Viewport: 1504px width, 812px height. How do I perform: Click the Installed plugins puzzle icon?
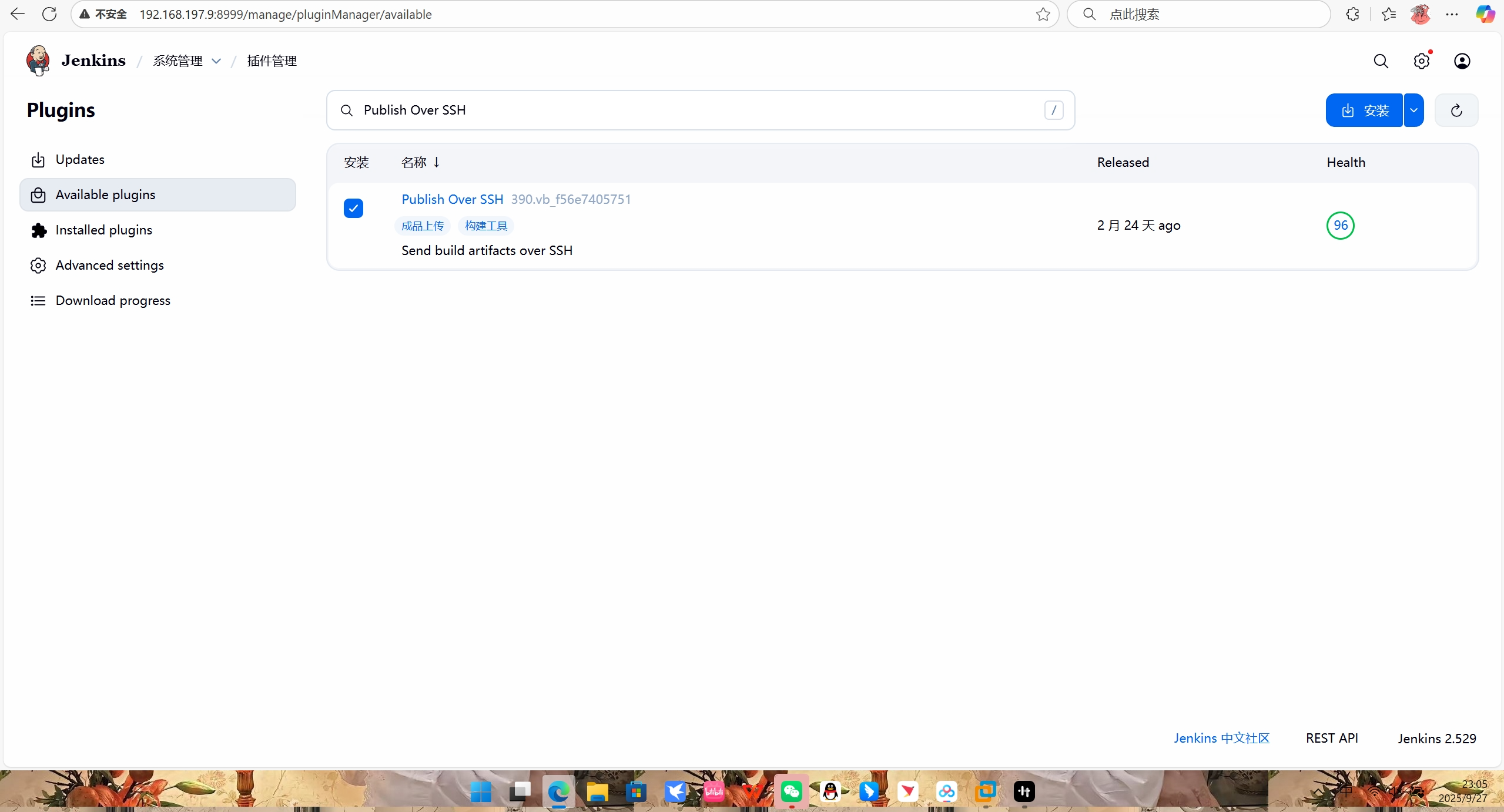coord(38,230)
